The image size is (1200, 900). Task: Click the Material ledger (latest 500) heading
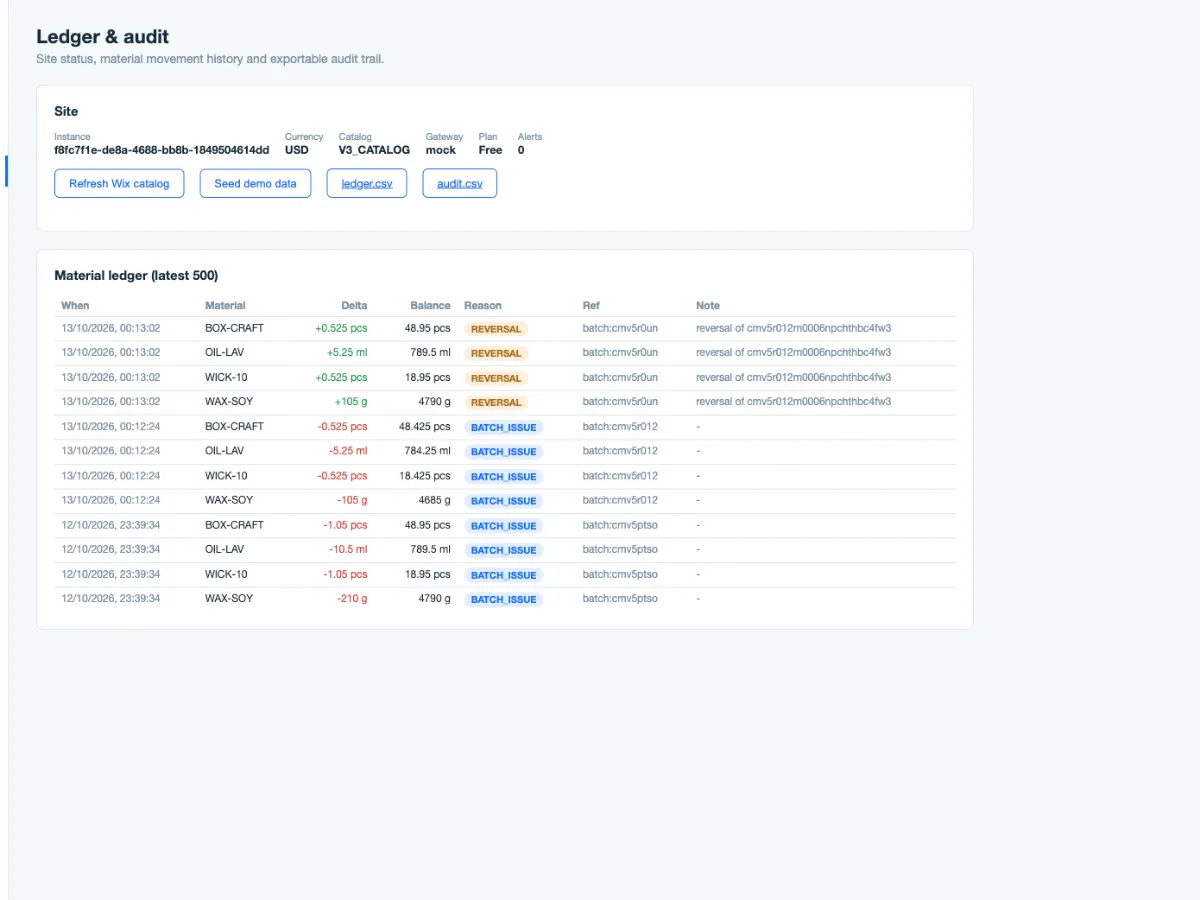point(136,275)
